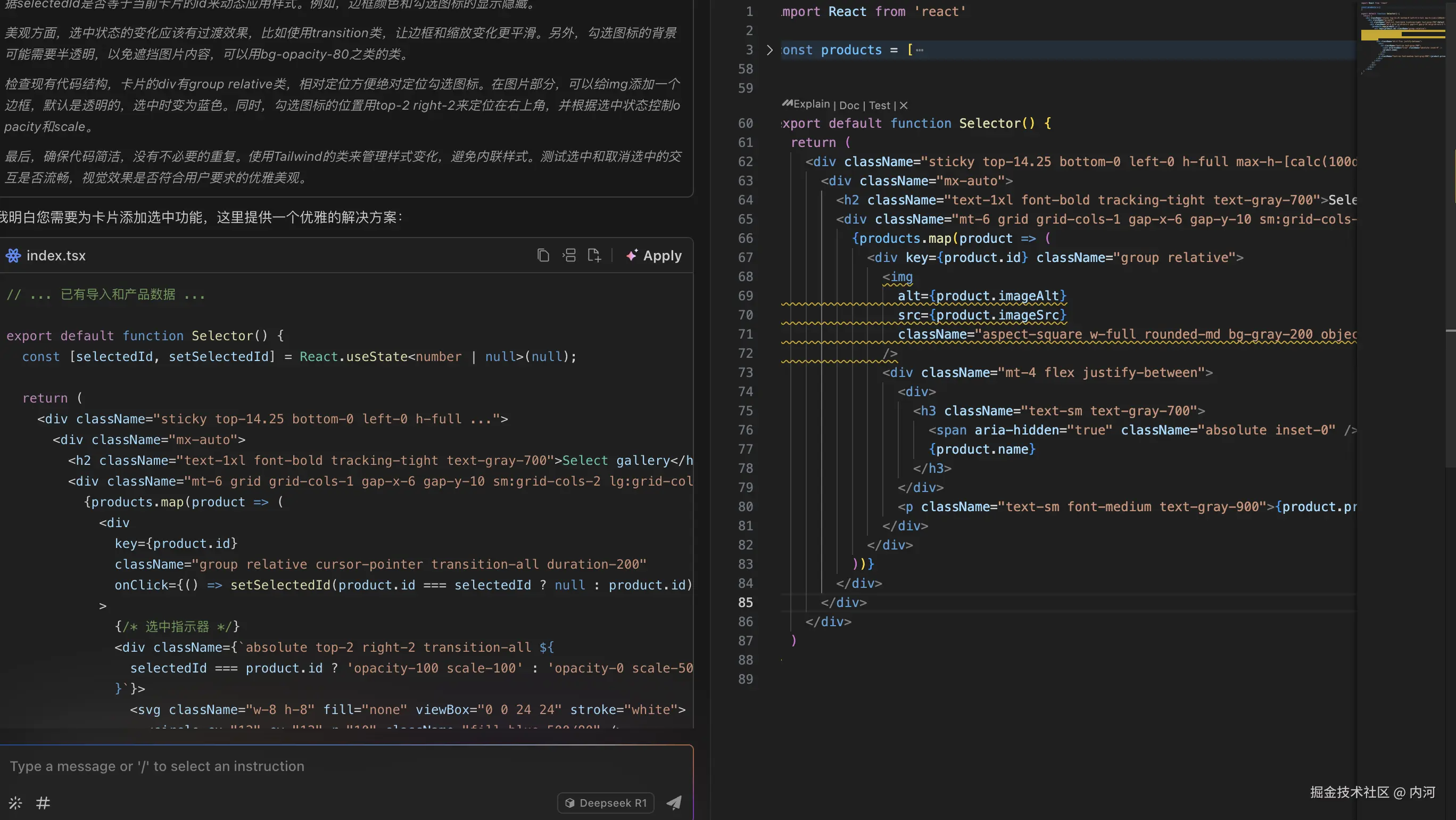Click the Explain code lens action

pyautogui.click(x=811, y=104)
